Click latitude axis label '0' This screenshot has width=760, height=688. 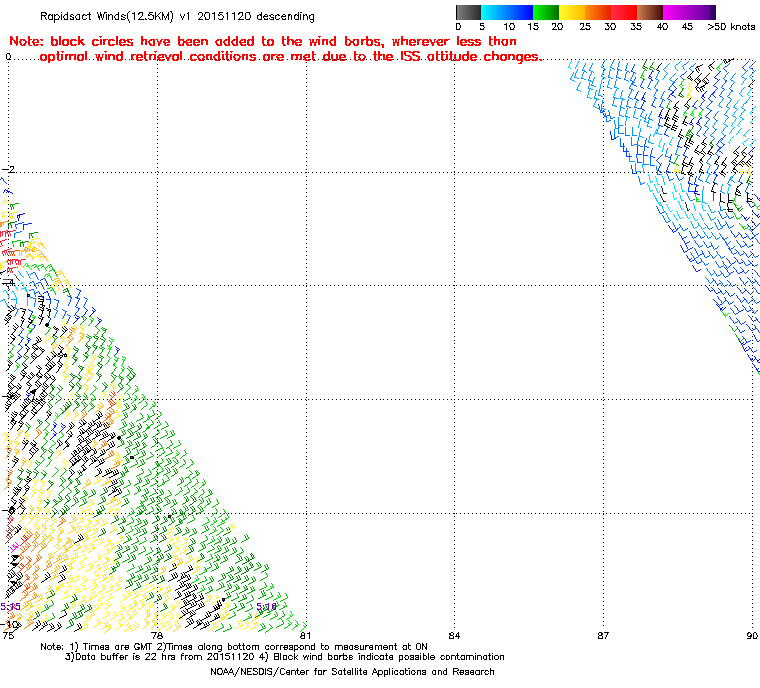(8, 57)
